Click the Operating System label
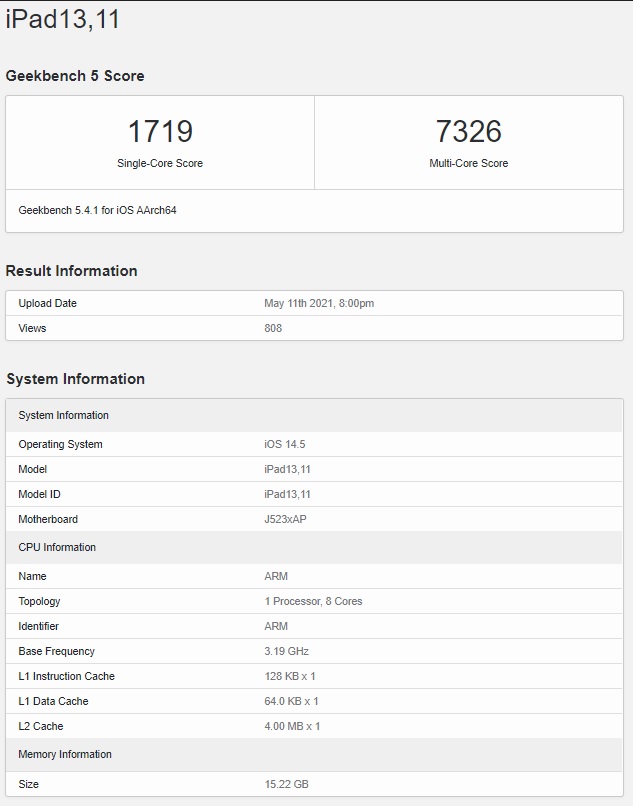The width and height of the screenshot is (633, 806). (x=61, y=444)
